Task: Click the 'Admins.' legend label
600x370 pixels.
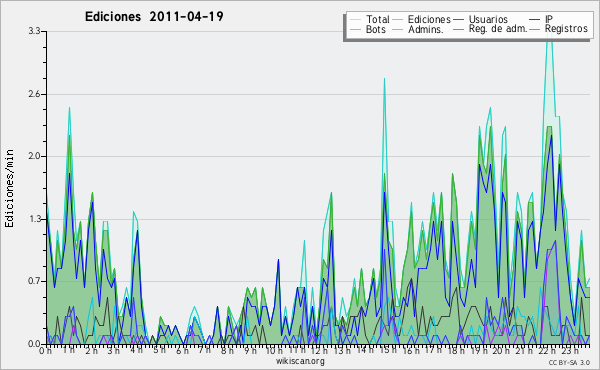Action: pyautogui.click(x=426, y=29)
